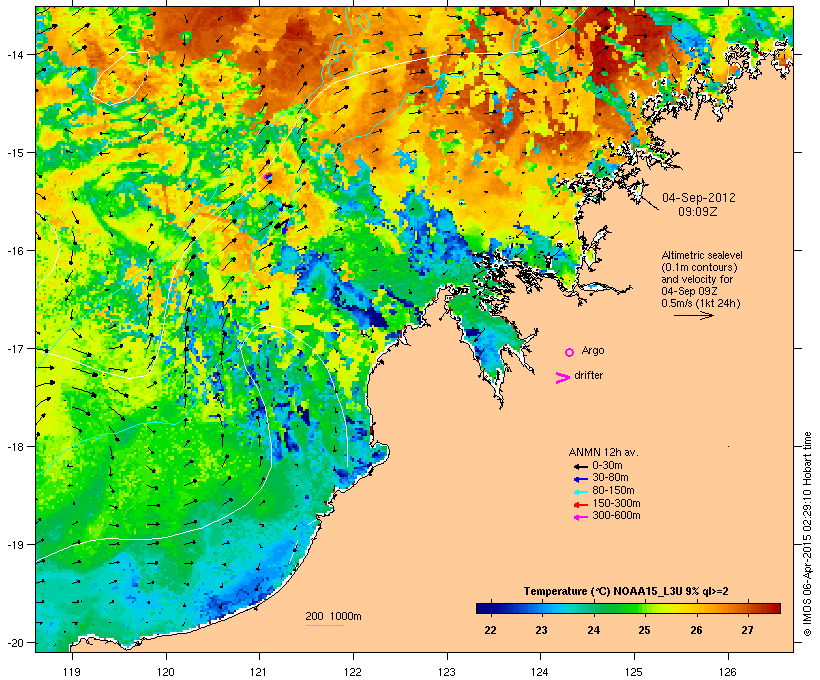The width and height of the screenshot is (820, 680).
Task: Click the magenta Argo circle legend marker
Action: (x=570, y=352)
